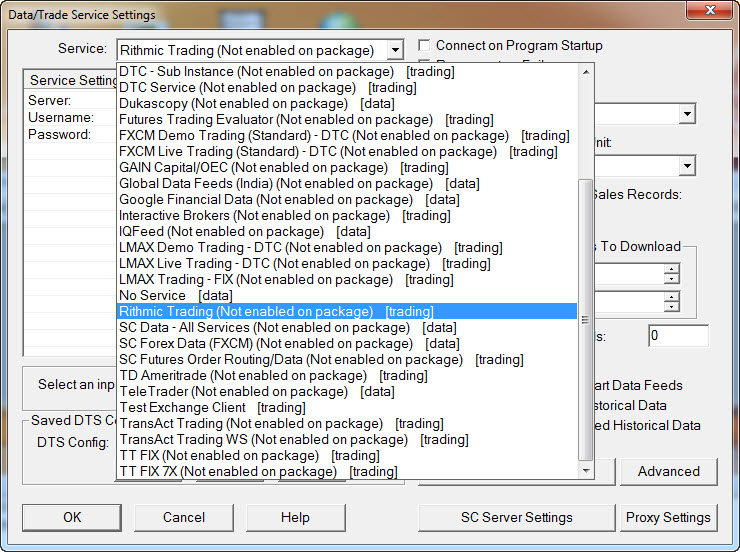Pick Futures Trading Evaluator option
The height and width of the screenshot is (552, 740).
coord(346,120)
